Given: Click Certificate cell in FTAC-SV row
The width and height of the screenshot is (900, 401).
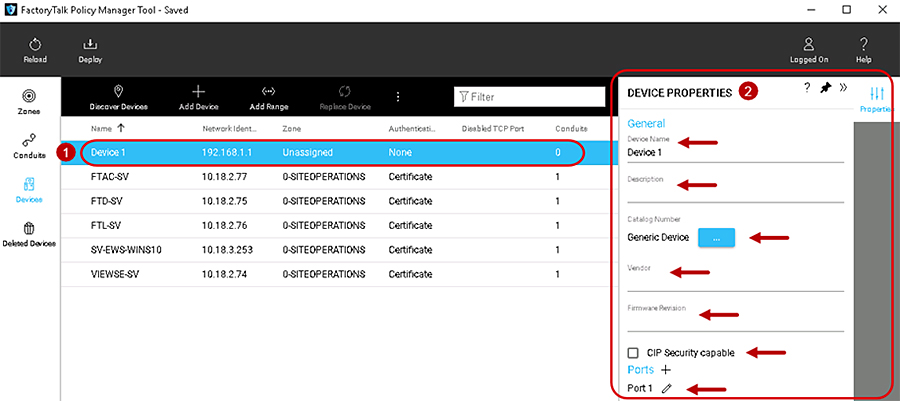Looking at the screenshot, I should pos(410,177).
